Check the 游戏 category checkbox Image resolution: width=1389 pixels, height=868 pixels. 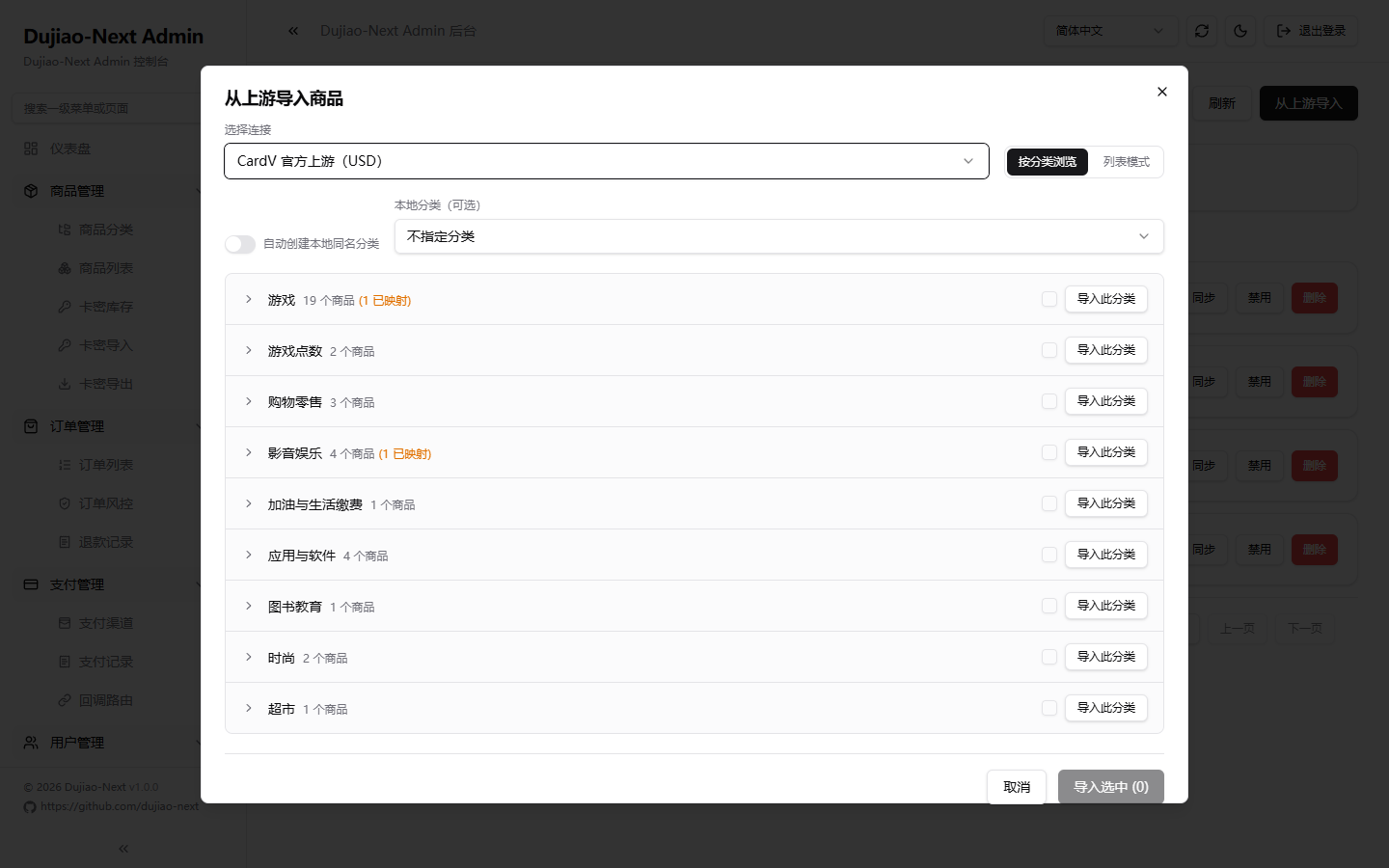tap(1049, 299)
